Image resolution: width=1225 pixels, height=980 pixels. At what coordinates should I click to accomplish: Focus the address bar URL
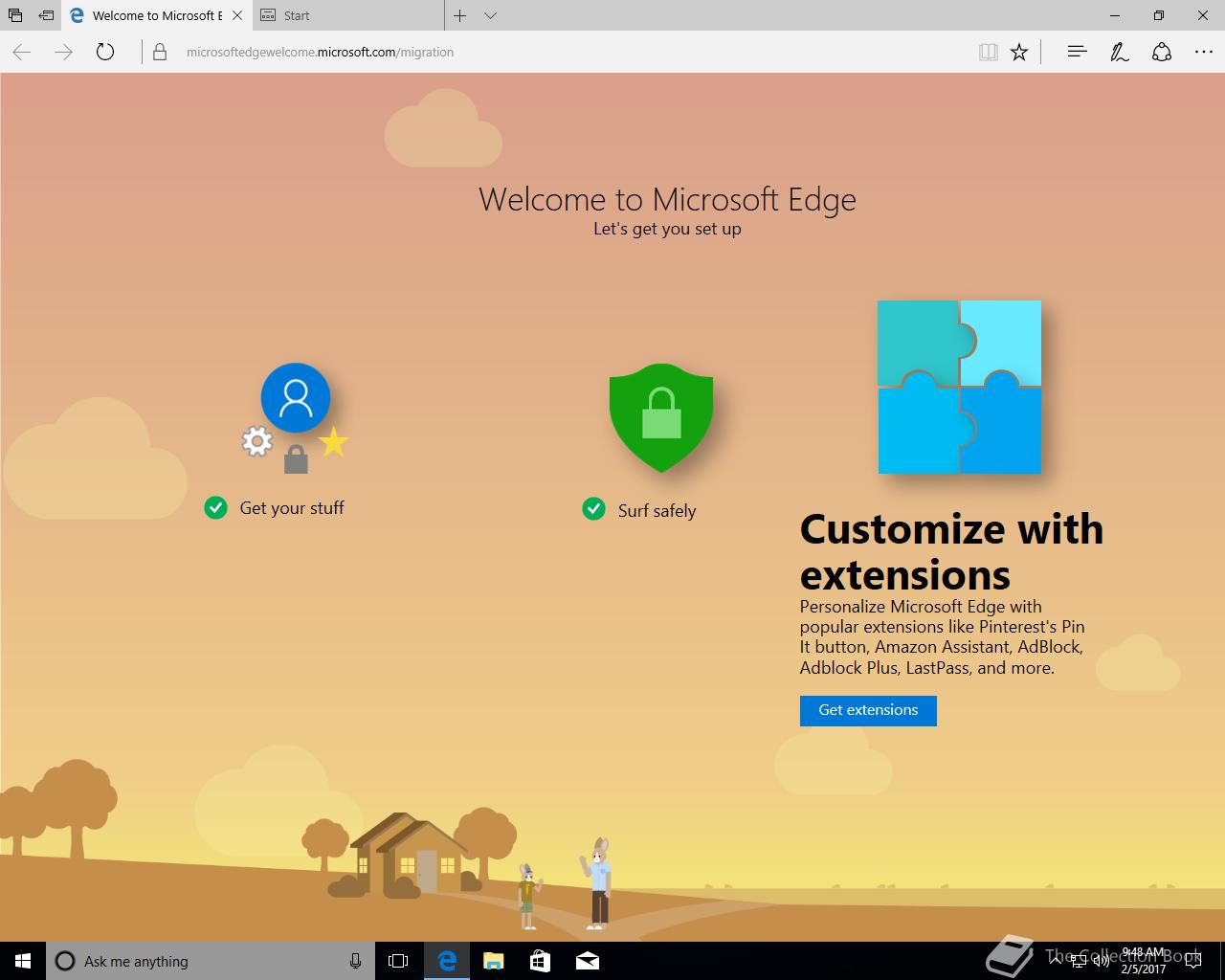[320, 52]
